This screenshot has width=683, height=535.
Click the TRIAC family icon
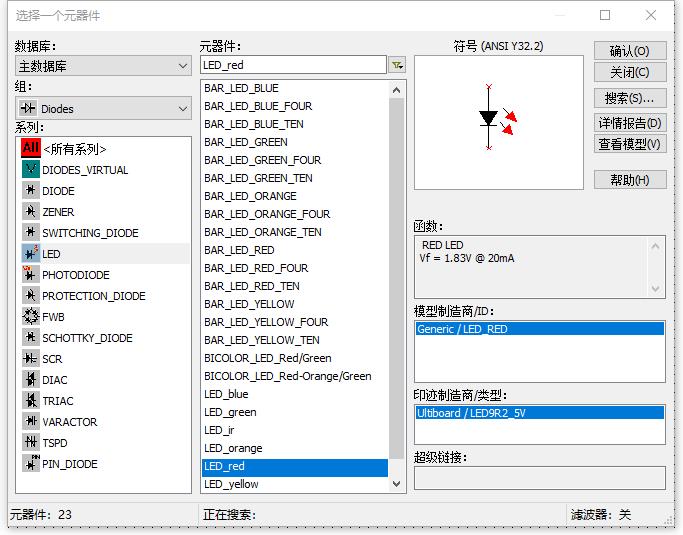(x=30, y=400)
